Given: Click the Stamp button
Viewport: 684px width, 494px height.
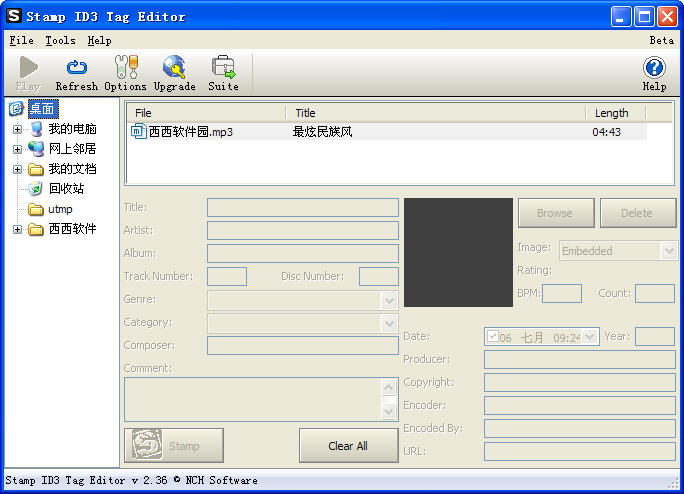Looking at the screenshot, I should click(174, 446).
